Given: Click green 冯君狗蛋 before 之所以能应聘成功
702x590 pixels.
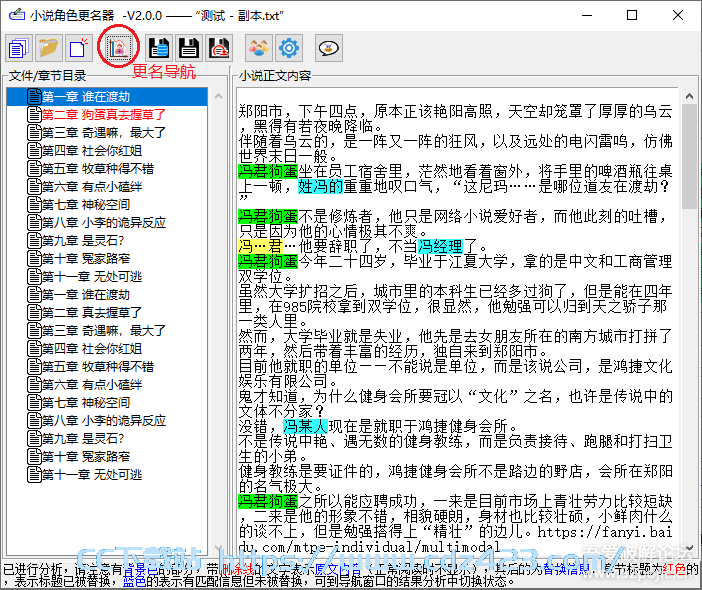Looking at the screenshot, I should point(268,501).
